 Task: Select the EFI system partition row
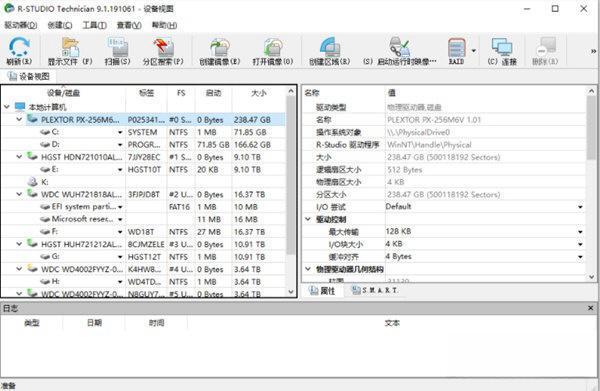tap(143, 207)
